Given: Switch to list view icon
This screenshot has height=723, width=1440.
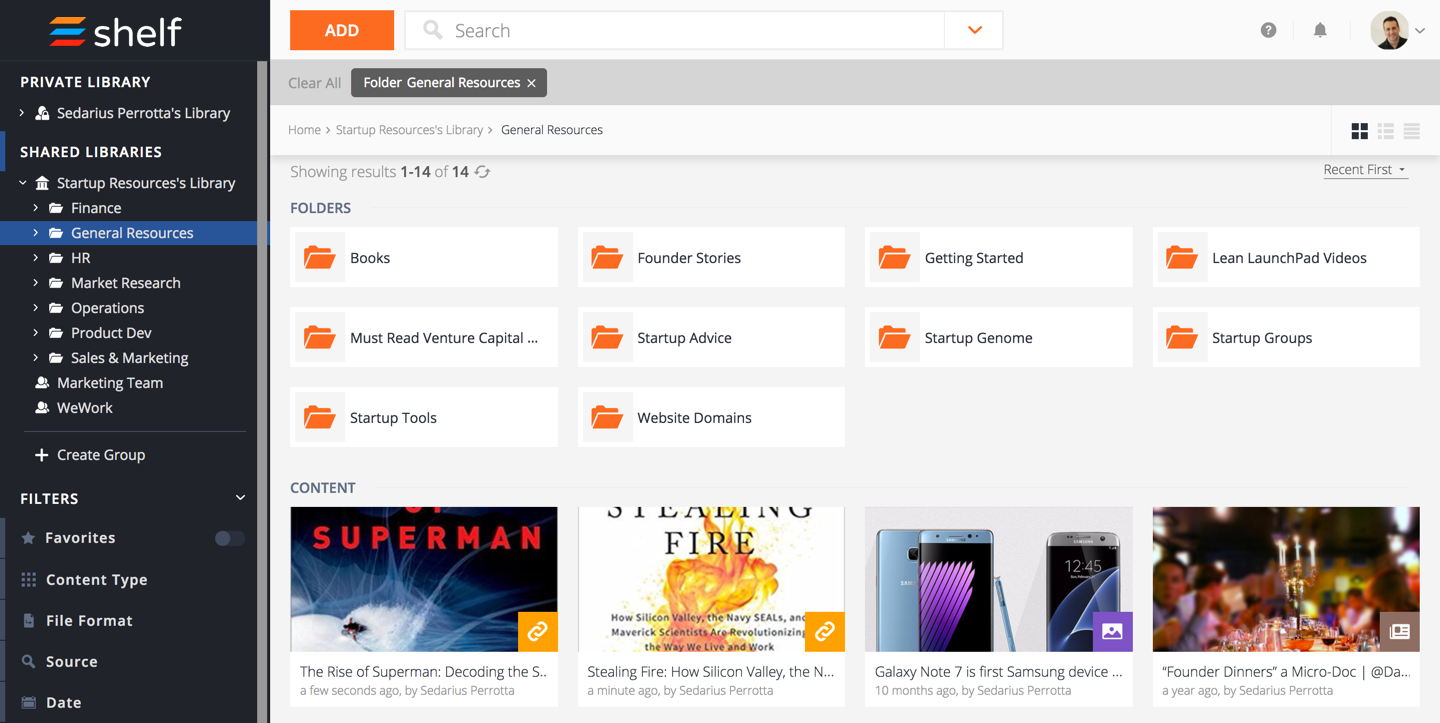Looking at the screenshot, I should click(x=1385, y=131).
